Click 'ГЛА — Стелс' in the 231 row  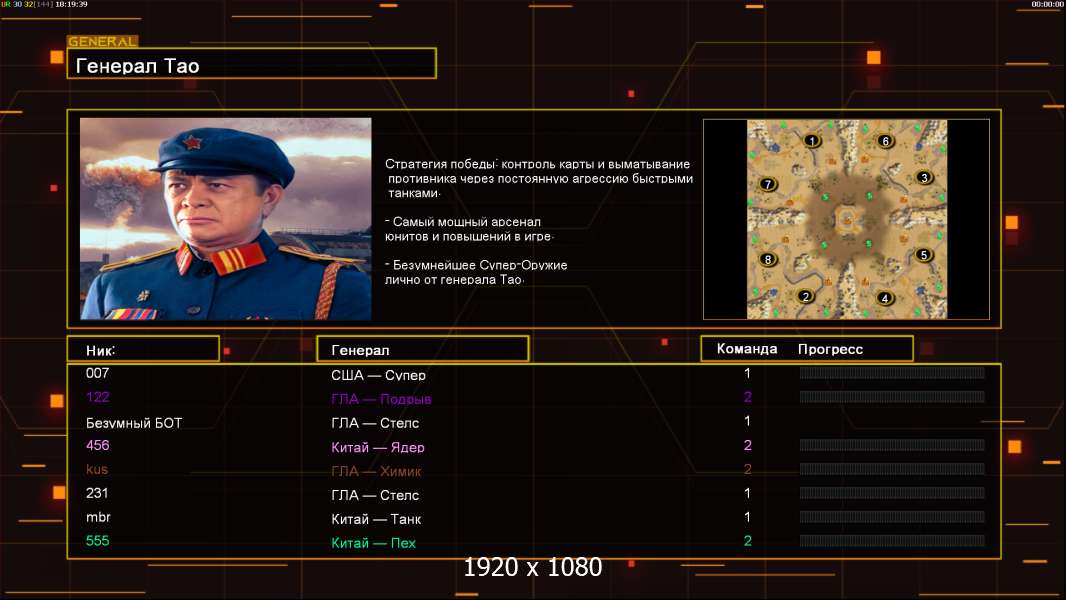click(x=375, y=495)
